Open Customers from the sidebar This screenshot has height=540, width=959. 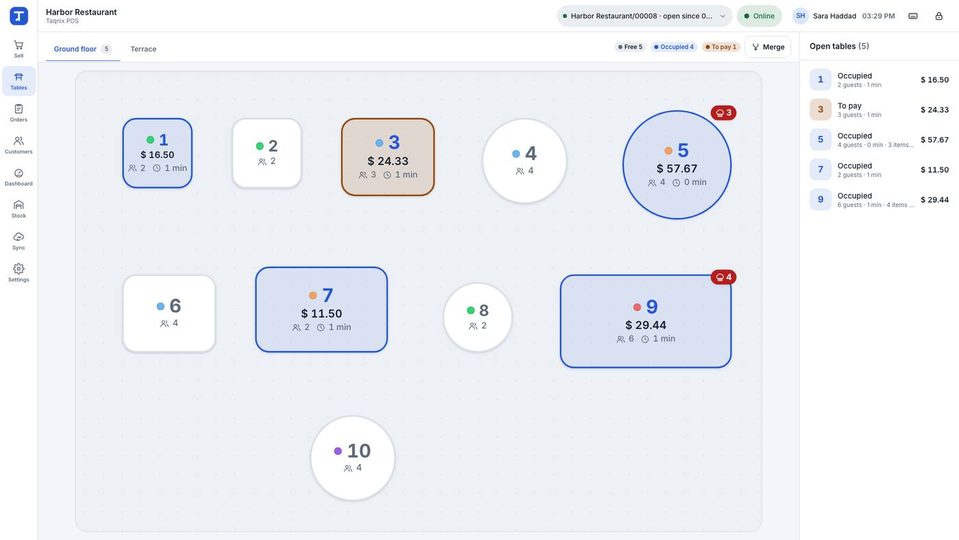18,145
